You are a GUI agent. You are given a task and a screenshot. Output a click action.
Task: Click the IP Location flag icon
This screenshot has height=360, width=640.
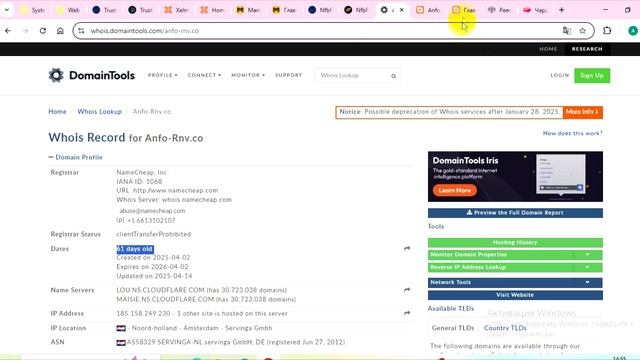click(x=121, y=328)
